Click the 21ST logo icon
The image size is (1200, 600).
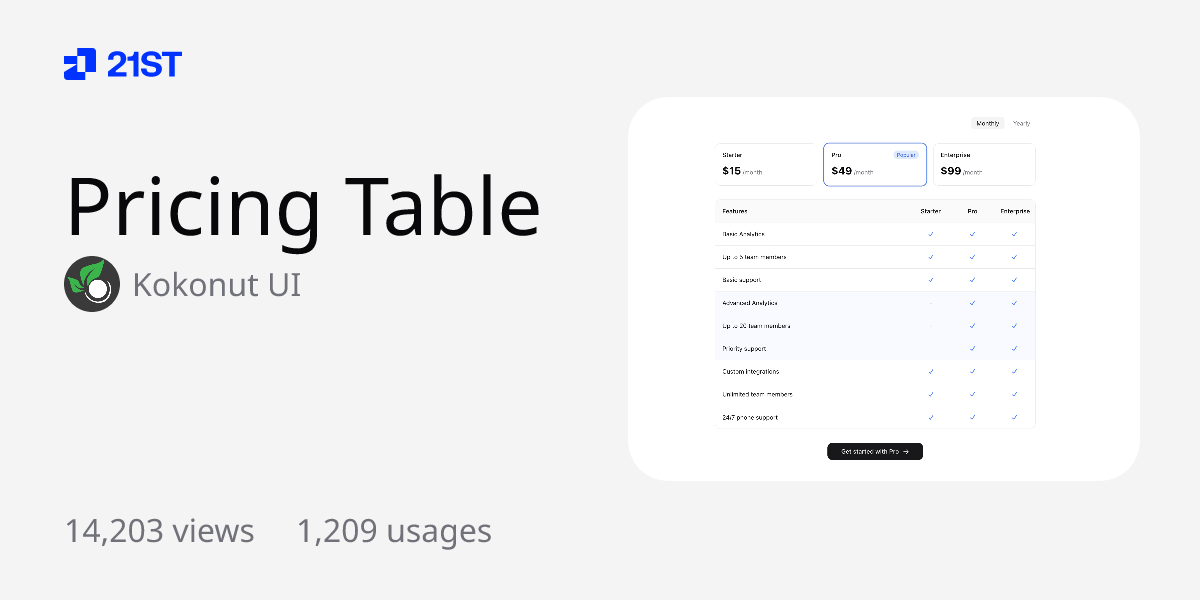click(x=80, y=64)
